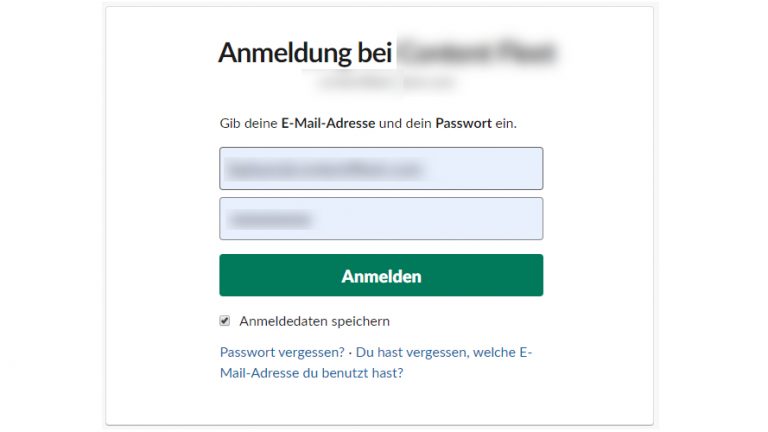Click the right end of the password field
Screen dimensions: 768x432
point(528,218)
